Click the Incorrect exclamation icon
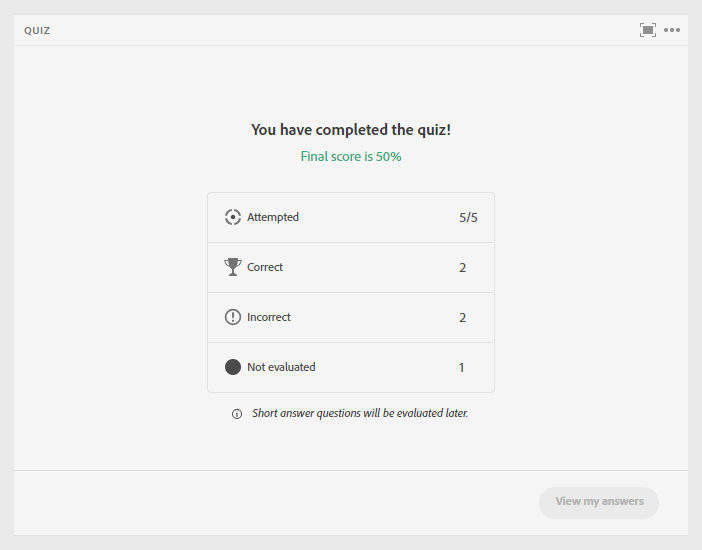The height and width of the screenshot is (550, 702). click(233, 317)
